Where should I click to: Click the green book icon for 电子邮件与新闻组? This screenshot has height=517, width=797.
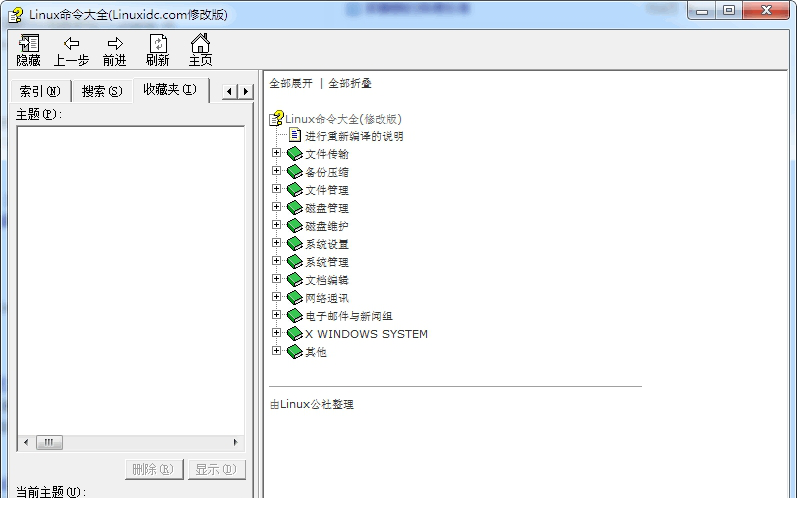click(295, 315)
